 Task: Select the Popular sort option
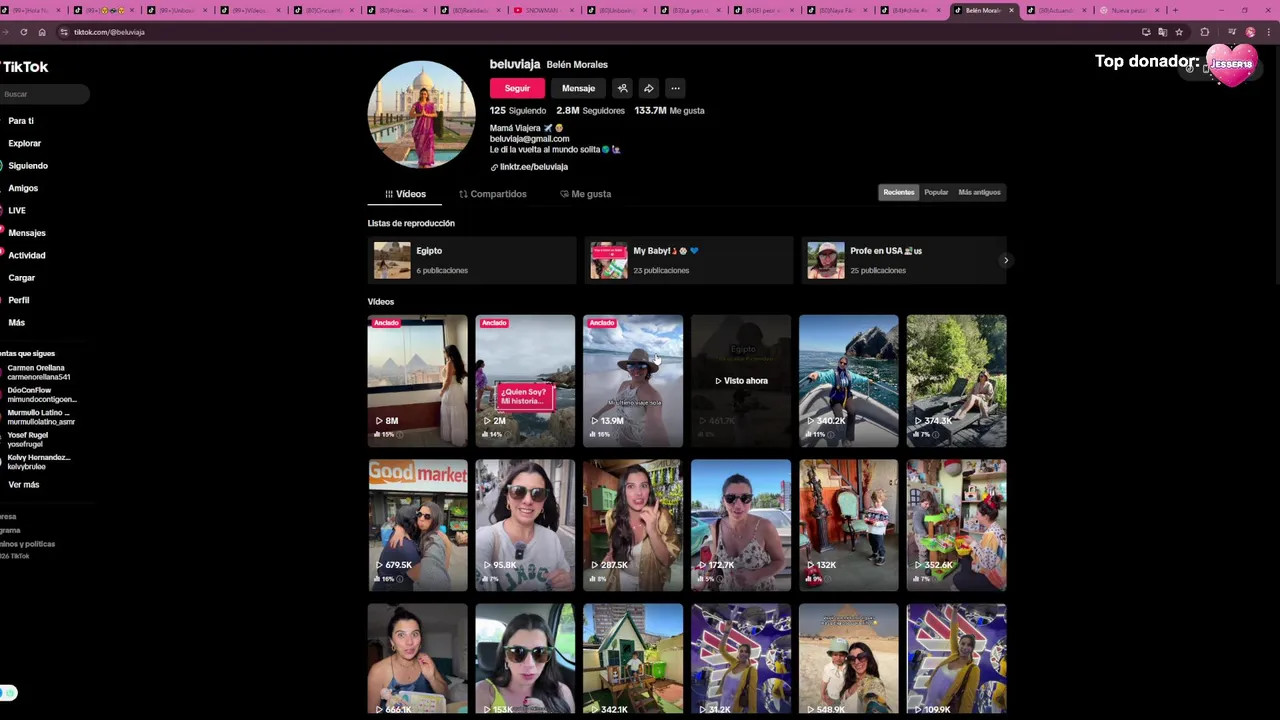936,192
